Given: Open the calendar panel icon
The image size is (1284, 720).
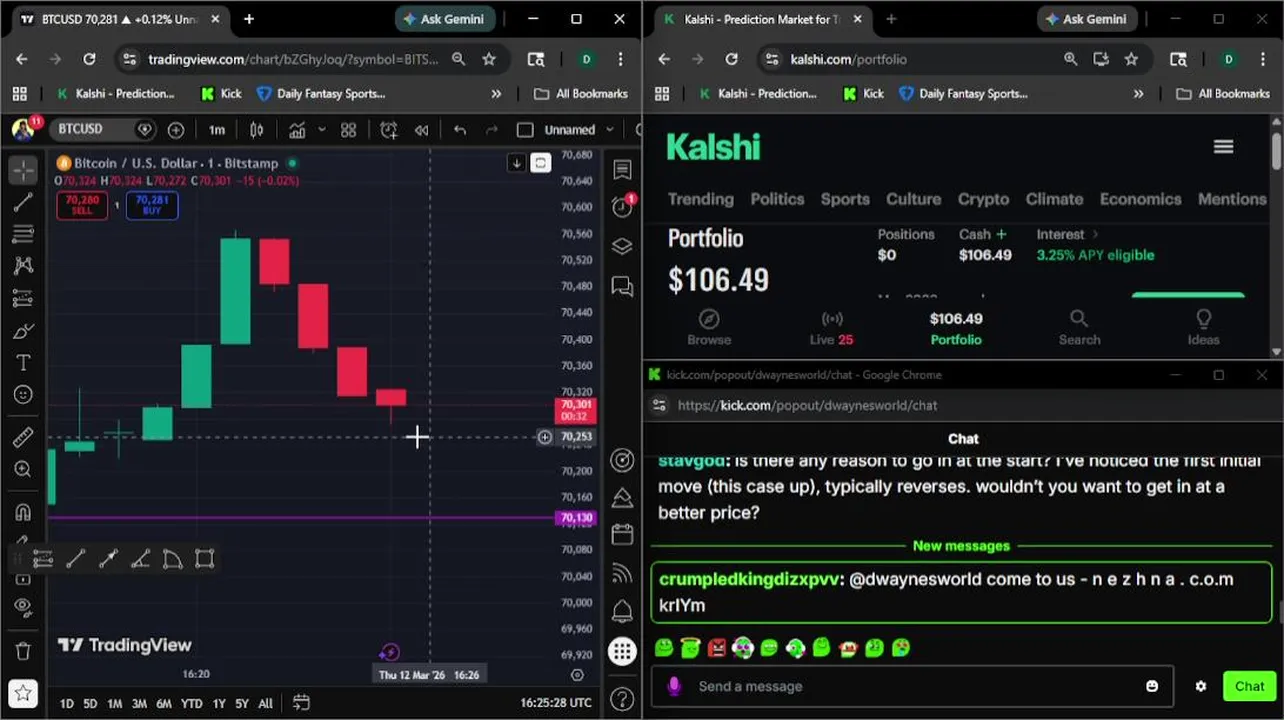Looking at the screenshot, I should click(x=622, y=534).
